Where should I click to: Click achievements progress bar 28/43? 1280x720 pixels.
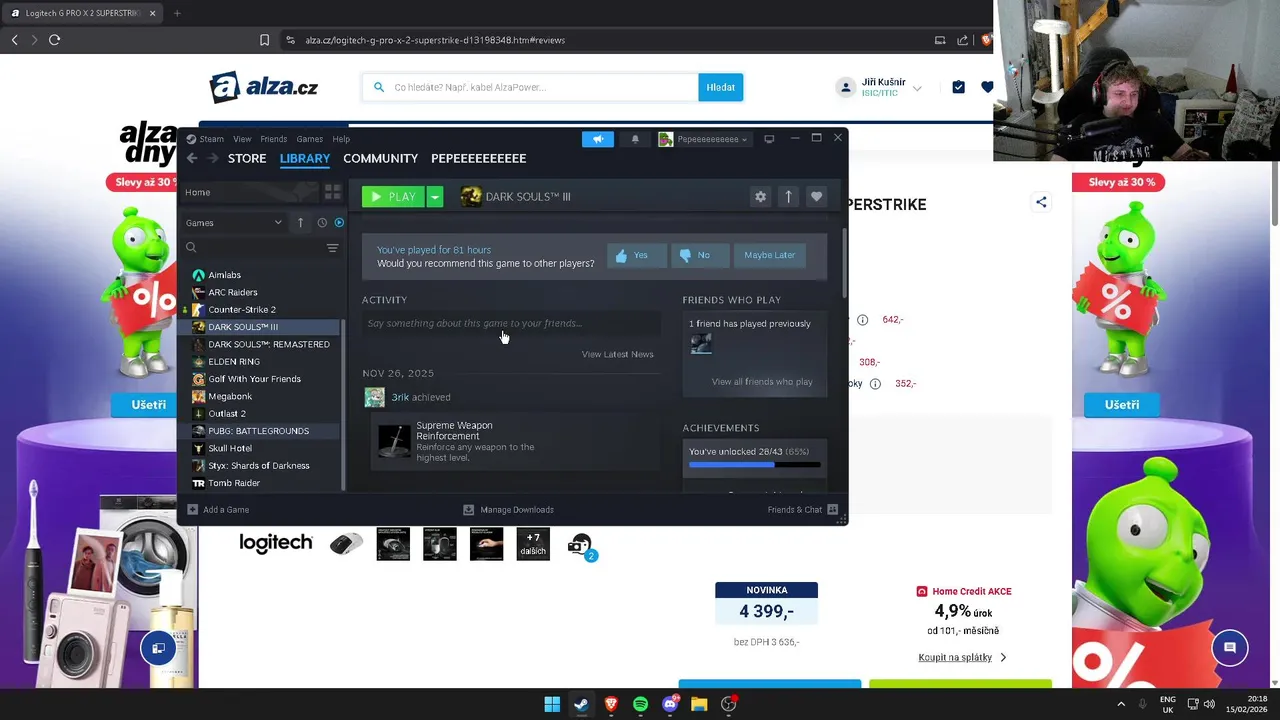pyautogui.click(x=755, y=464)
